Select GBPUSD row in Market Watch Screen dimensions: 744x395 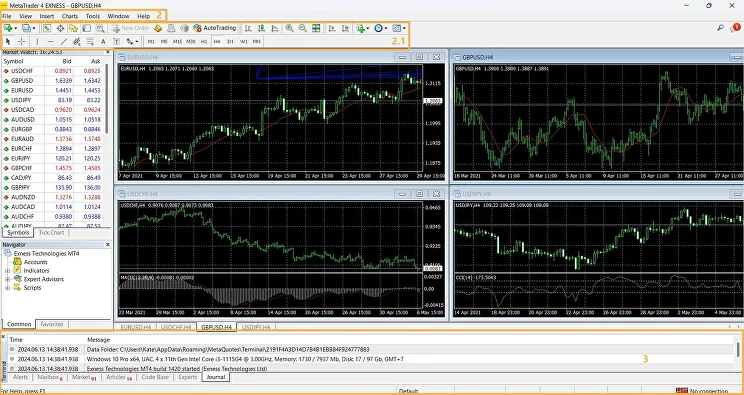[52, 80]
